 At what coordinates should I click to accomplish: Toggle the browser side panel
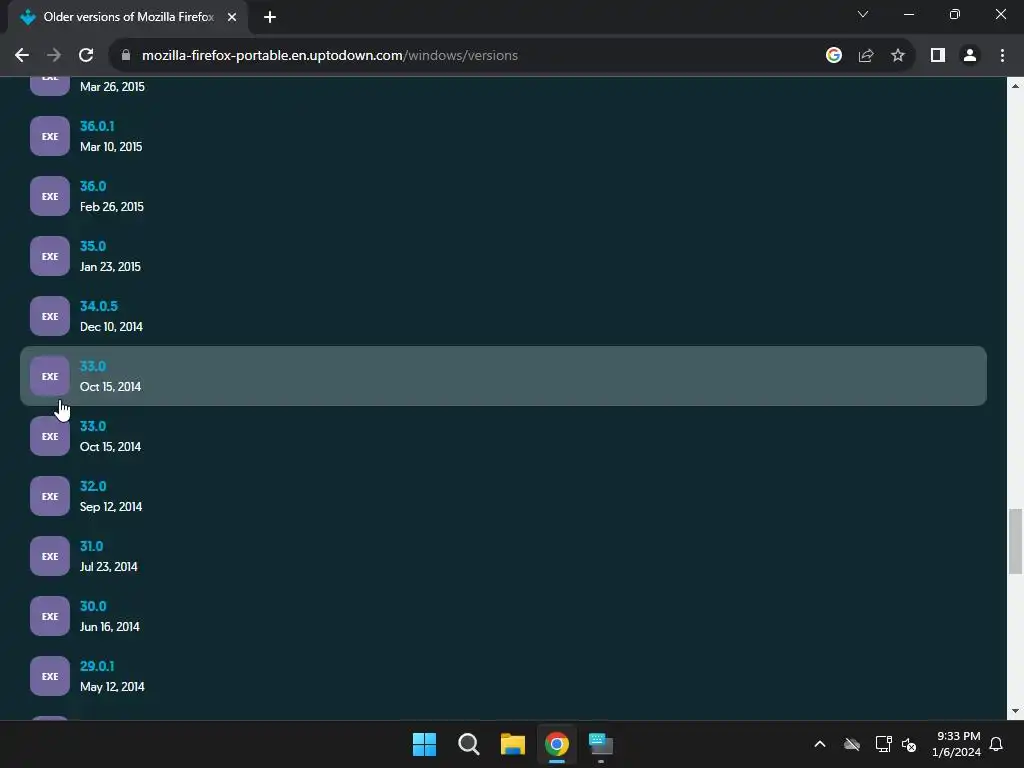click(x=938, y=56)
